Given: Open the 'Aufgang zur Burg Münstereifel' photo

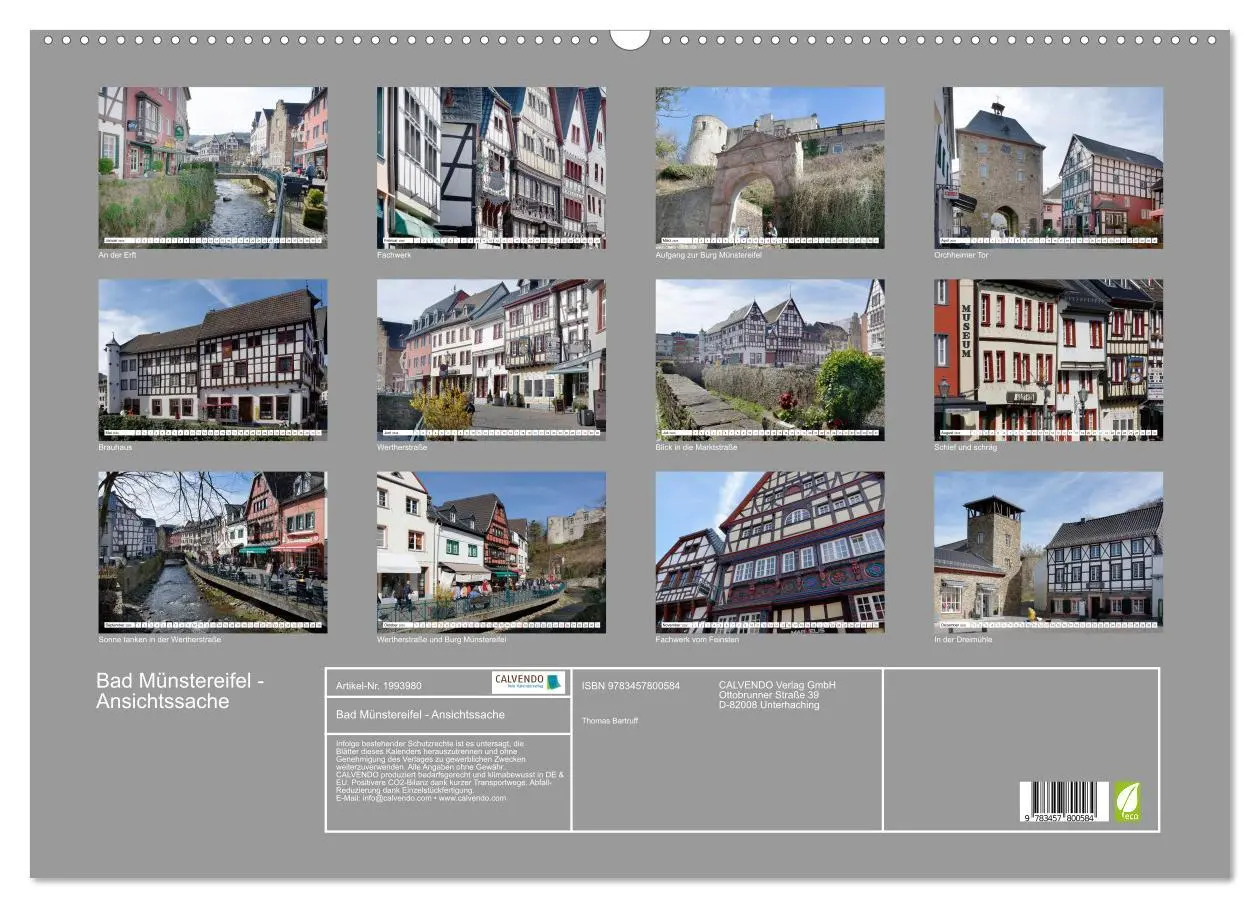Looking at the screenshot, I should tap(770, 167).
